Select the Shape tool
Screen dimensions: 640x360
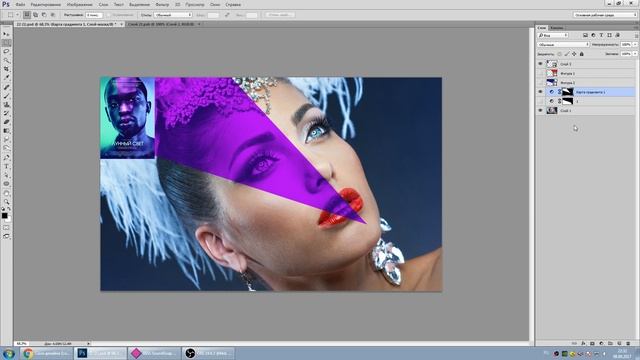click(6, 184)
